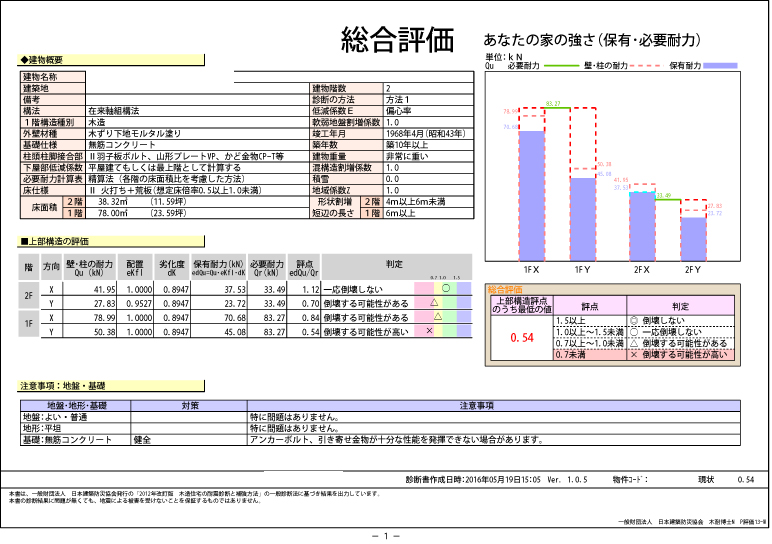Click the 偏心率 value
772x544 pixels.
[x=398, y=111]
